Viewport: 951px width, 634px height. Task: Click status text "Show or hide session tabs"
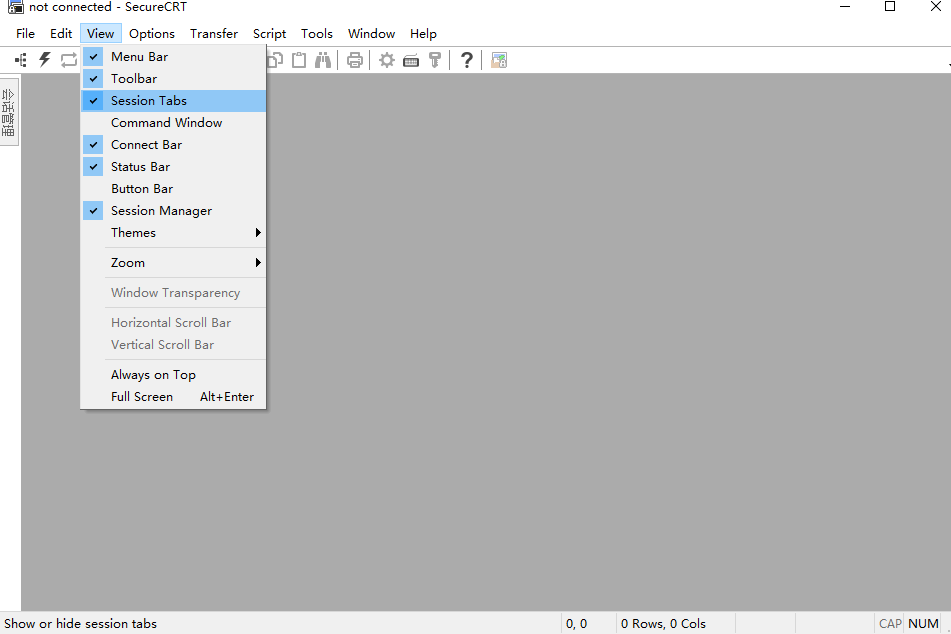click(x=81, y=624)
